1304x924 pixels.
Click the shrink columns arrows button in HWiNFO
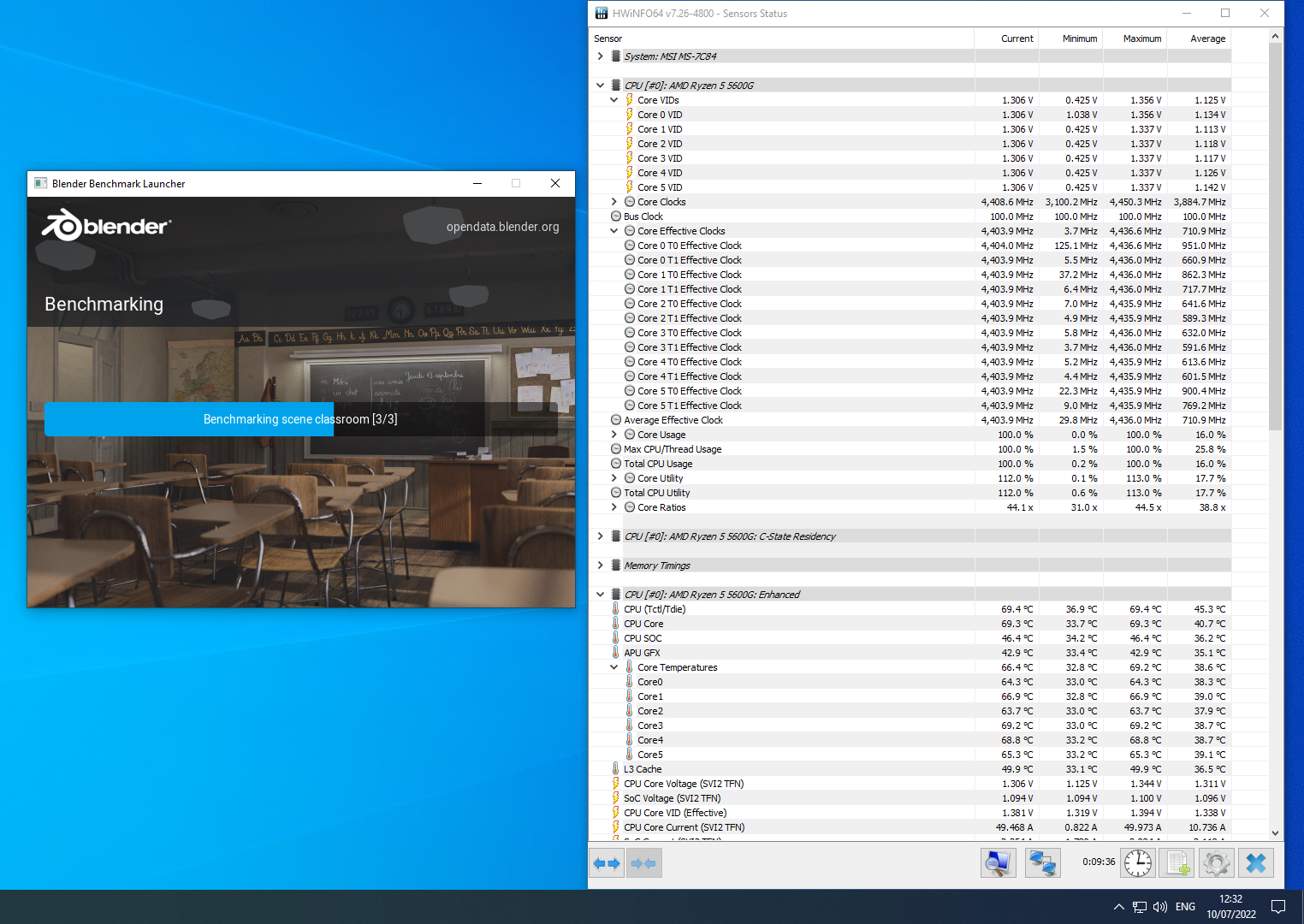[643, 863]
